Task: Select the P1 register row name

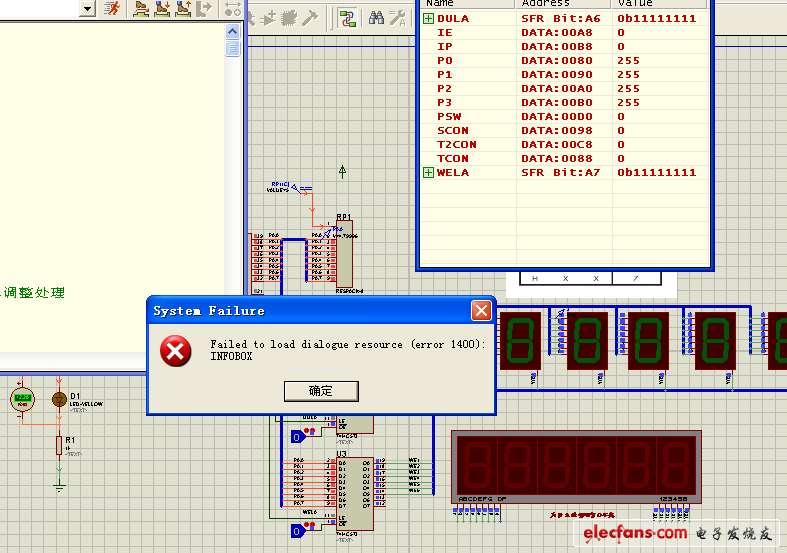Action: point(445,75)
